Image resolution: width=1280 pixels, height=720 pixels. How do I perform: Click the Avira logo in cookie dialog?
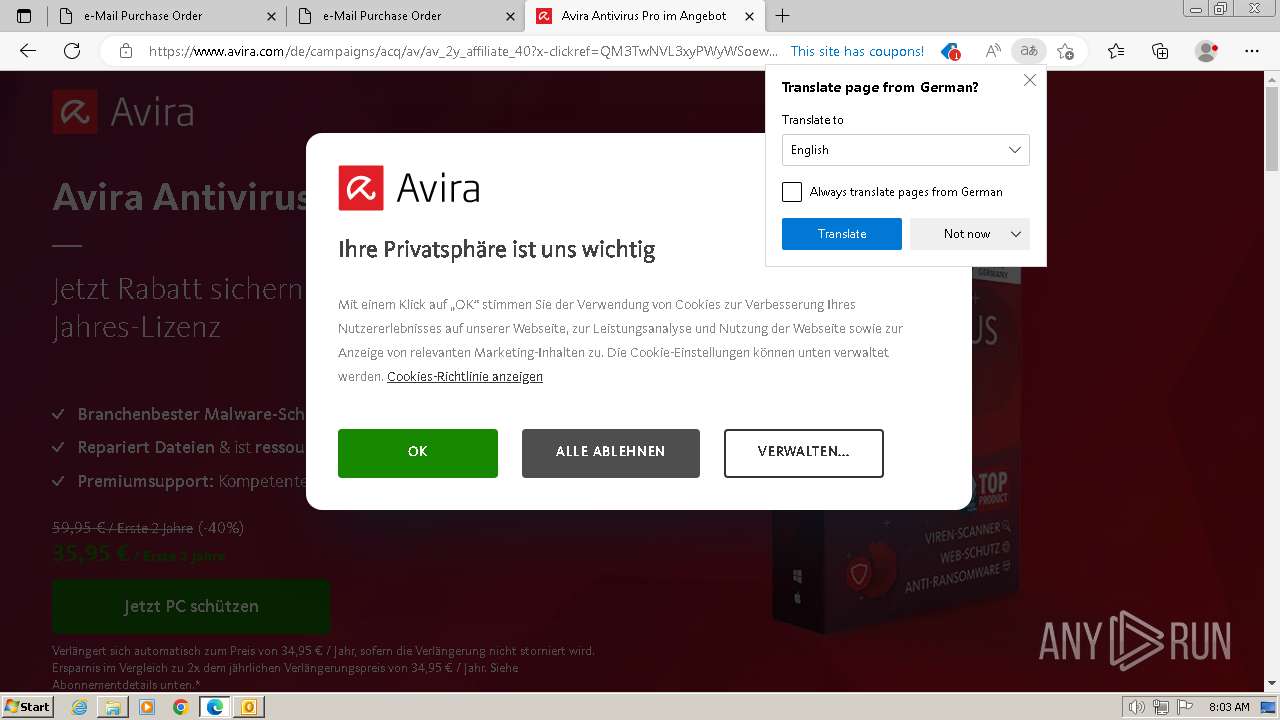pyautogui.click(x=409, y=188)
